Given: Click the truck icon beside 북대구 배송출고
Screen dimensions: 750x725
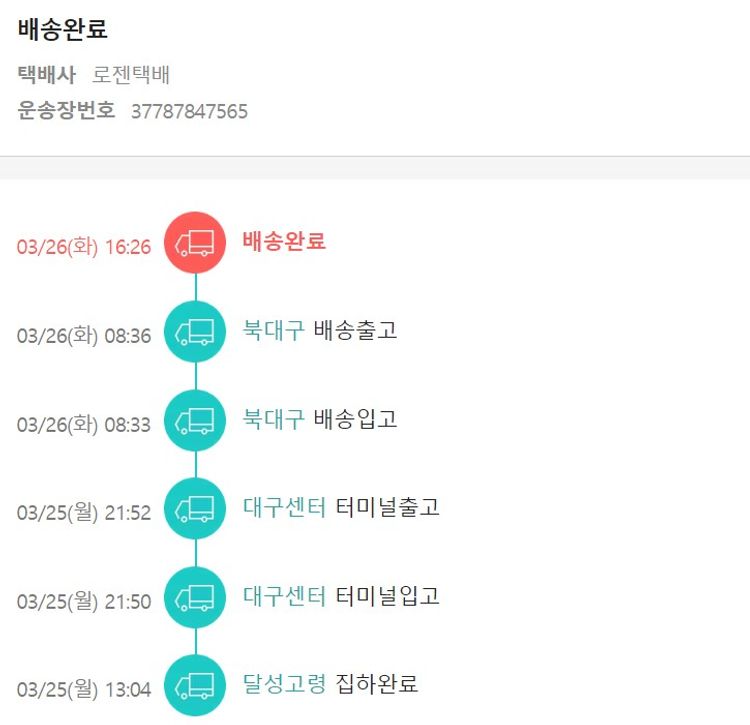Looking at the screenshot, I should pos(195,332).
